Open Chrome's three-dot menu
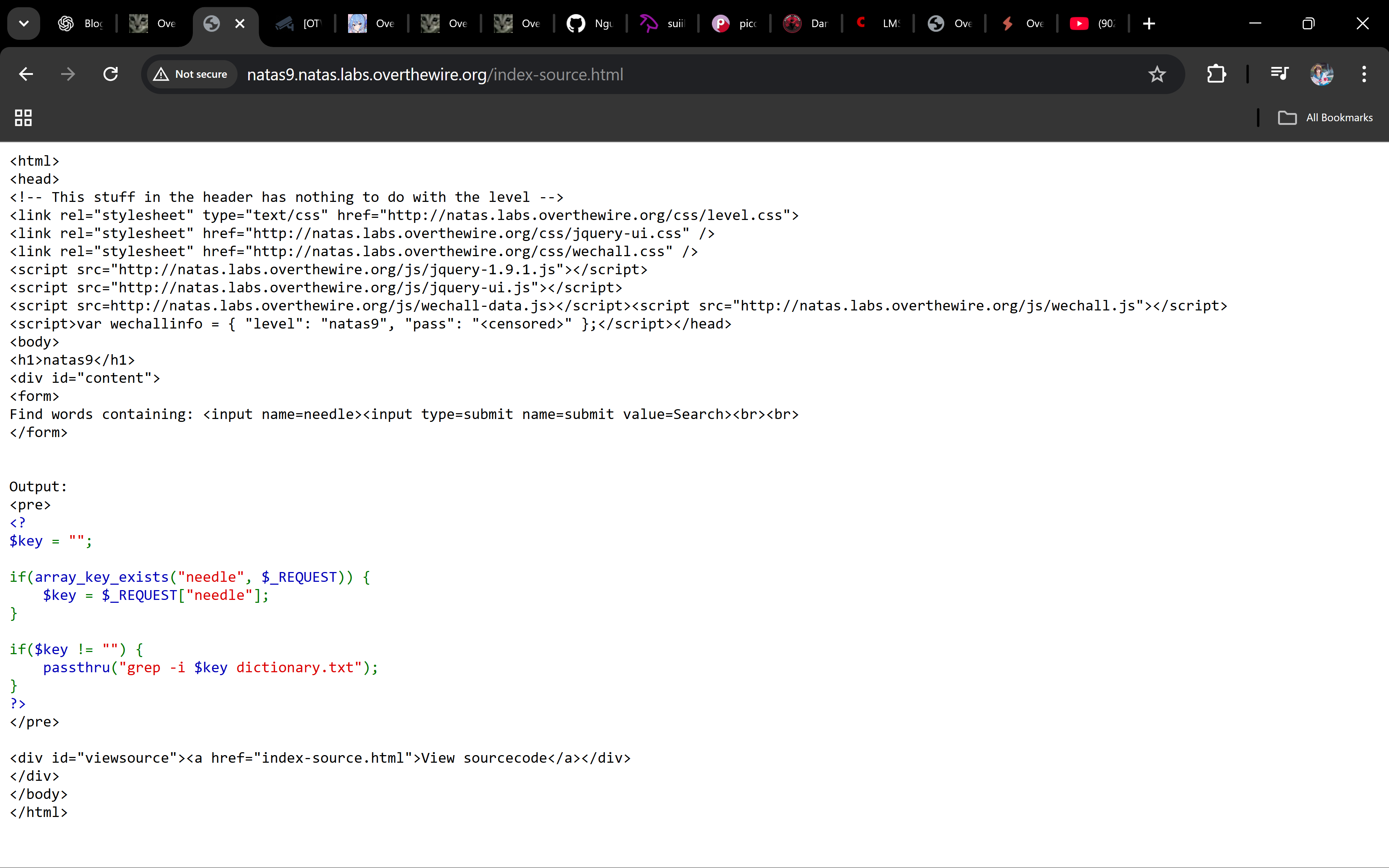Image resolution: width=1389 pixels, height=868 pixels. coord(1364,74)
